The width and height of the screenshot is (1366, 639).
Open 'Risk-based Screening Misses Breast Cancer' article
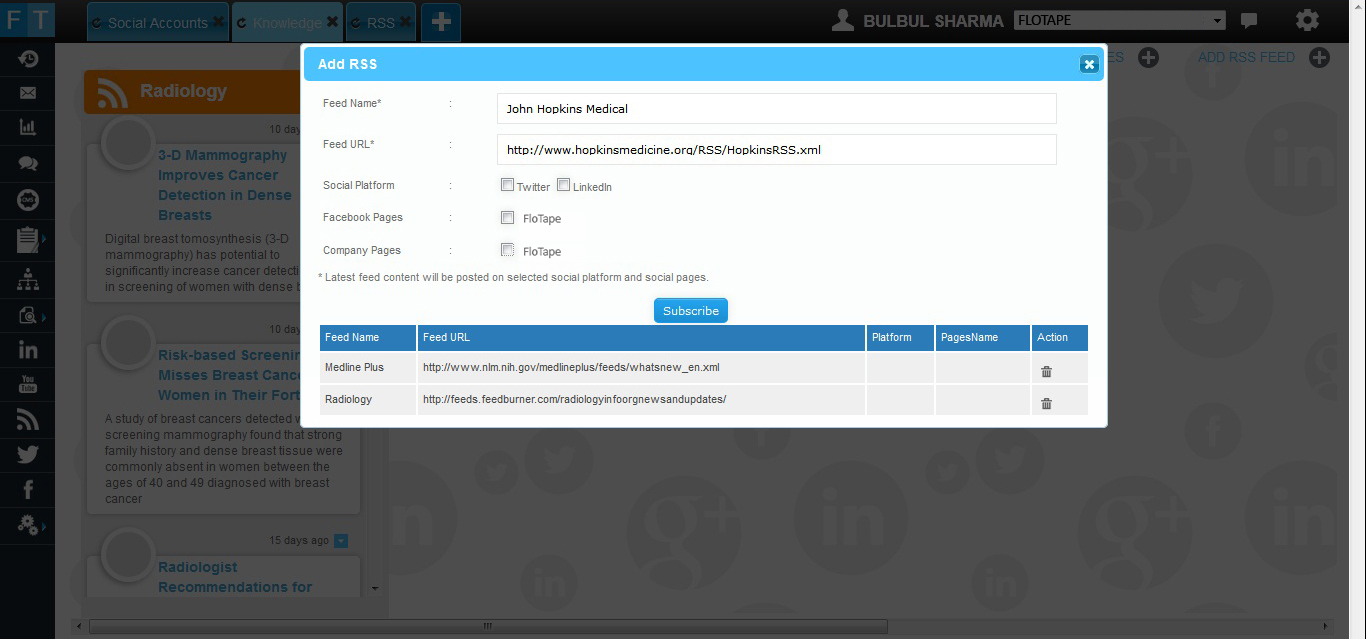point(230,375)
